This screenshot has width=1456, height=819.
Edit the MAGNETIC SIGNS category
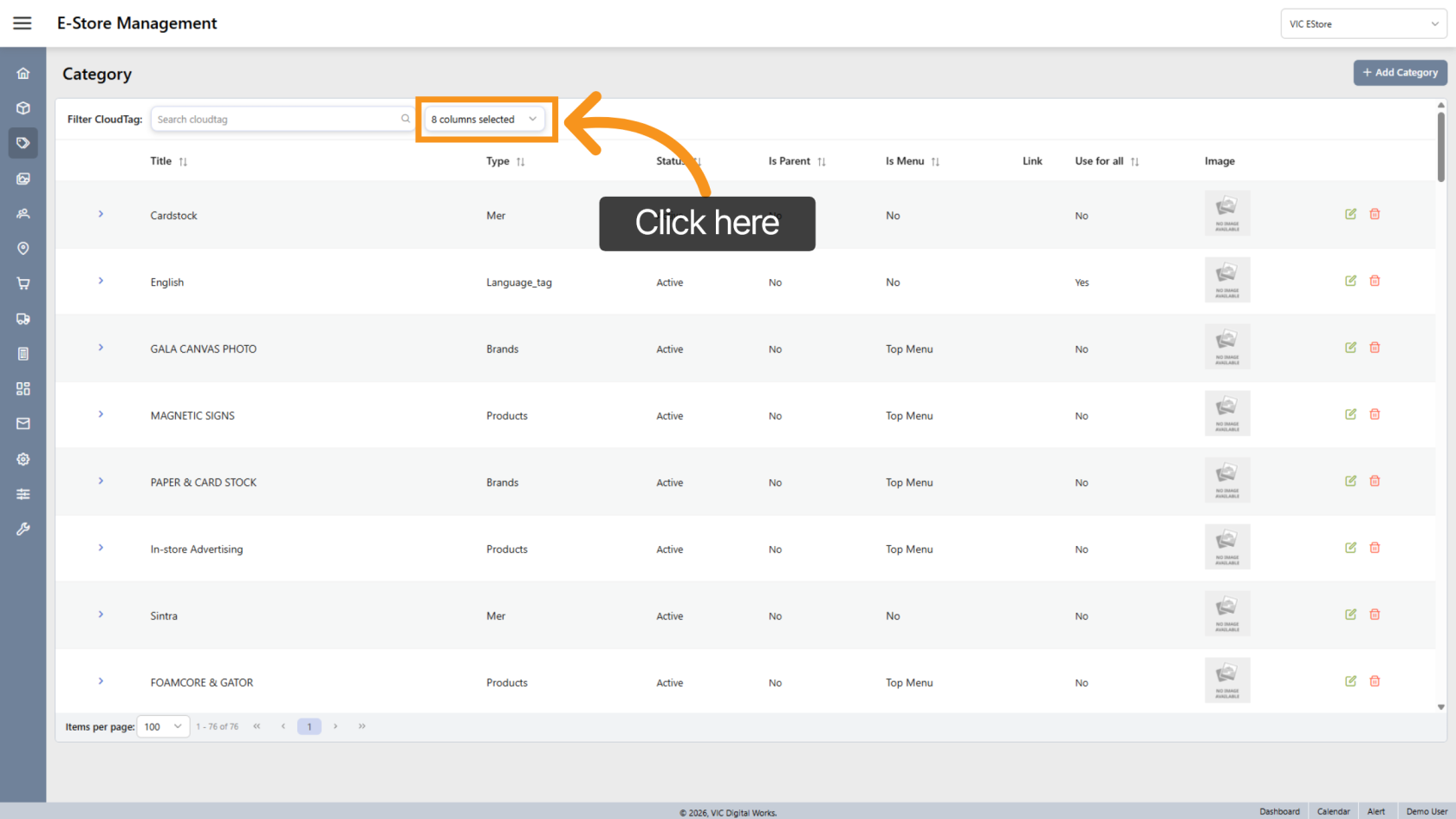coord(1350,414)
